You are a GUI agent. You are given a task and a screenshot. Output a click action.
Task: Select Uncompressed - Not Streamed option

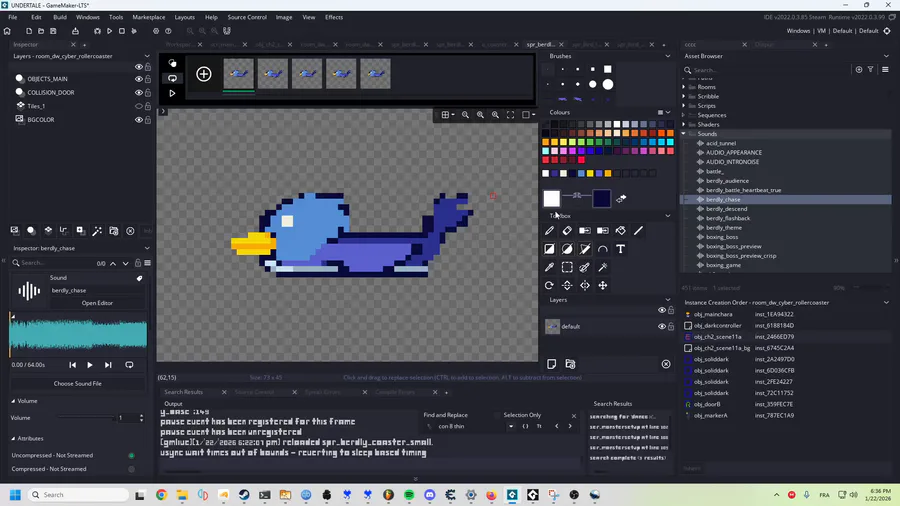coord(131,456)
